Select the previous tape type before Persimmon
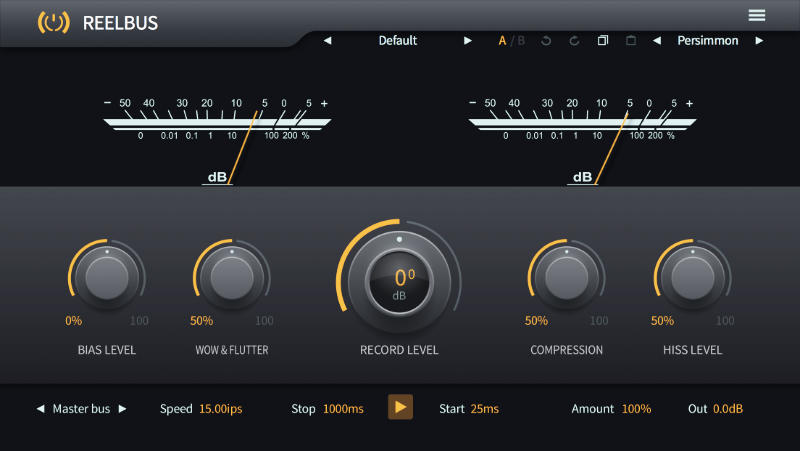 point(657,40)
